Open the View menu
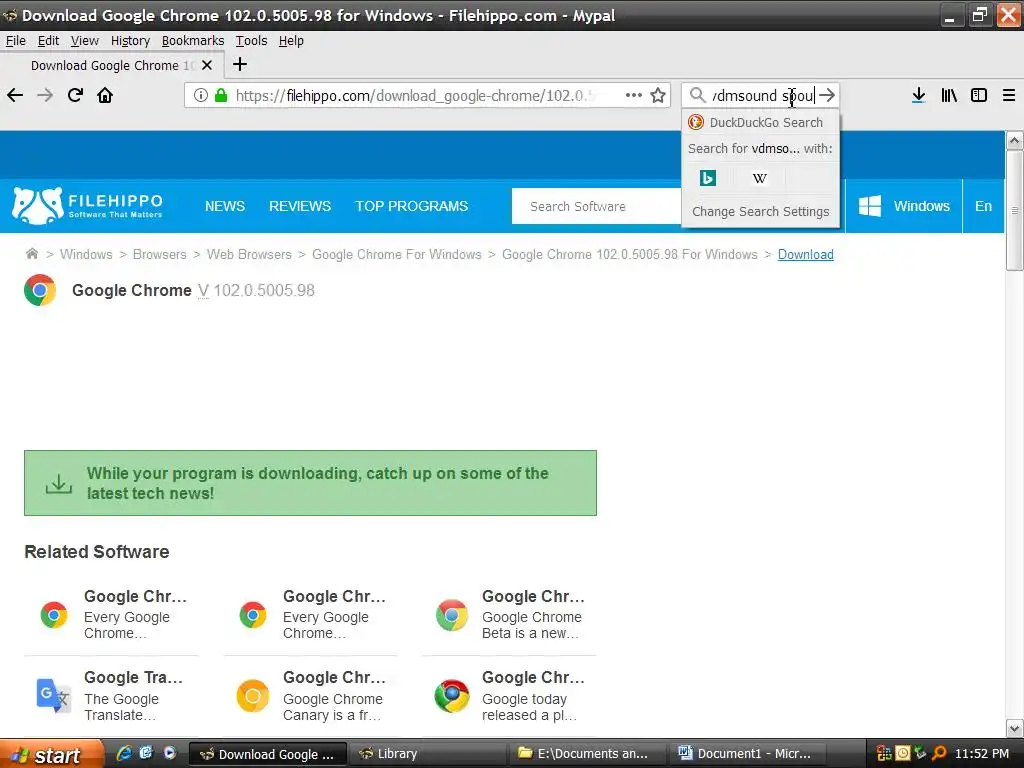Viewport: 1024px width, 768px height. tap(85, 40)
